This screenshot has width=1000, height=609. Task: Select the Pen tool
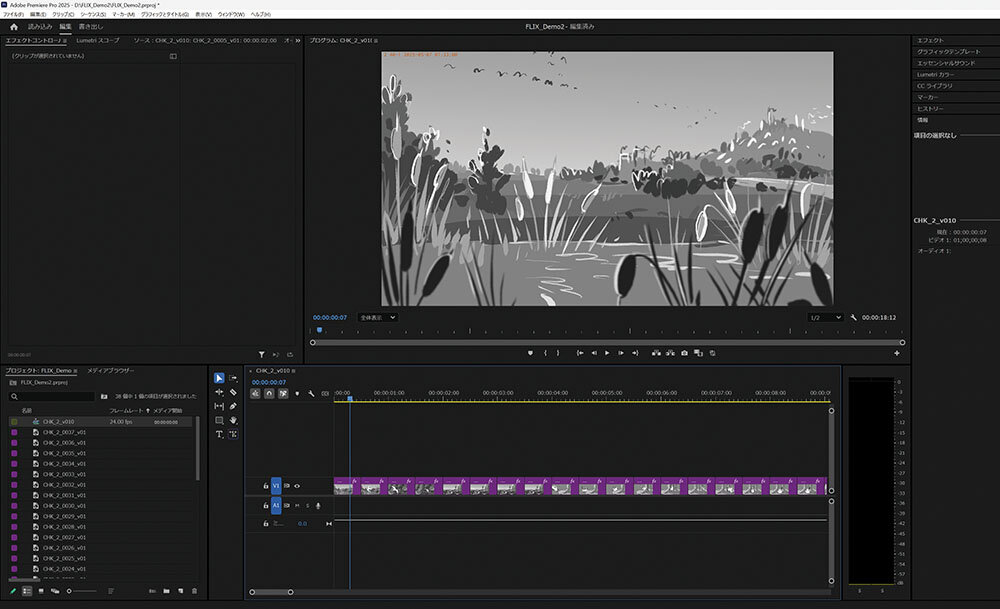point(233,406)
